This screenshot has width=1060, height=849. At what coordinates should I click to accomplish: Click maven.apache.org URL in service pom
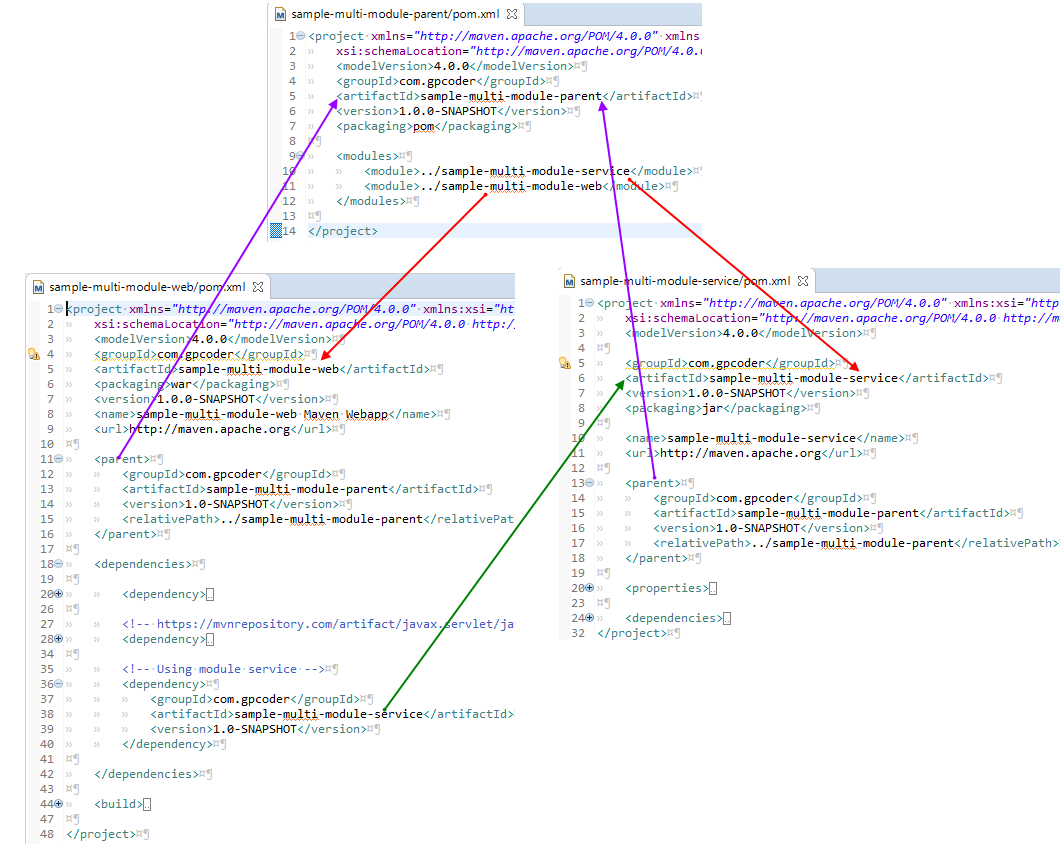click(x=740, y=453)
